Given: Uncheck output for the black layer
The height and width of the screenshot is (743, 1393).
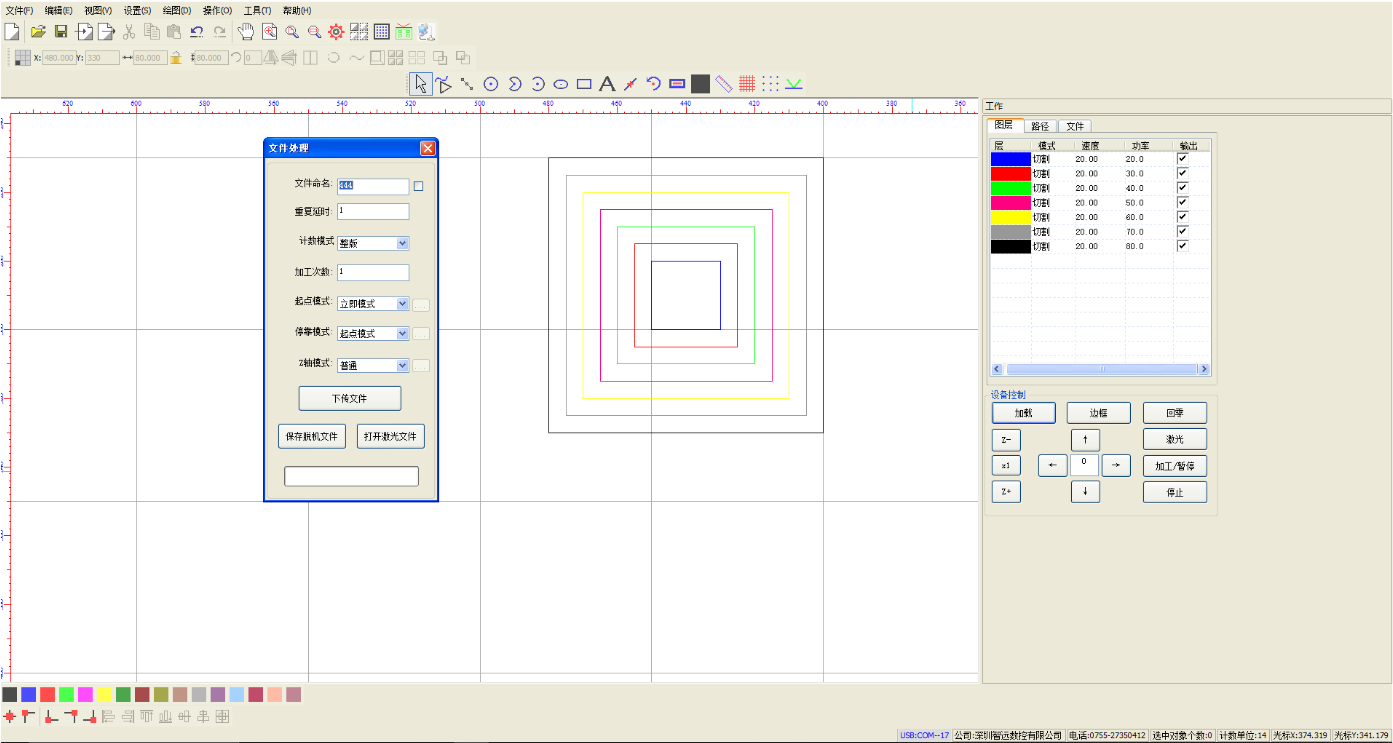Looking at the screenshot, I should click(x=1183, y=246).
